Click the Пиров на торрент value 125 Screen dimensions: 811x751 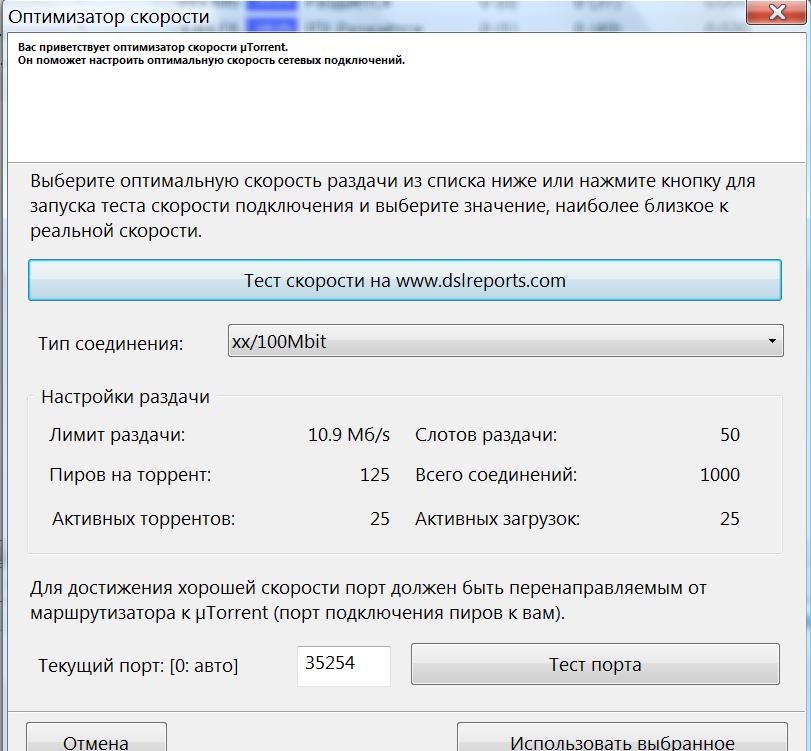pyautogui.click(x=374, y=475)
